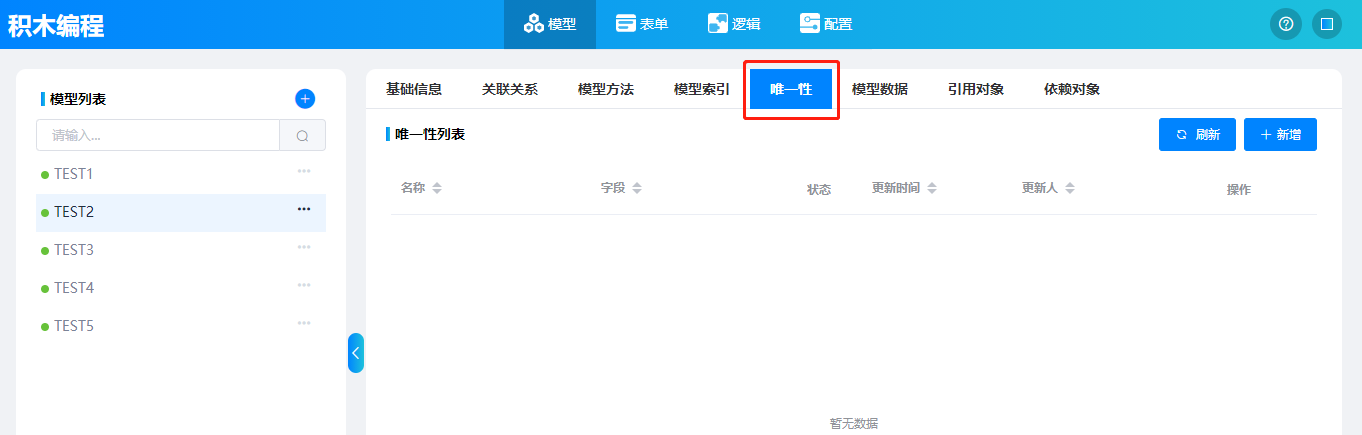Focus the 请输入 model search field

(158, 136)
